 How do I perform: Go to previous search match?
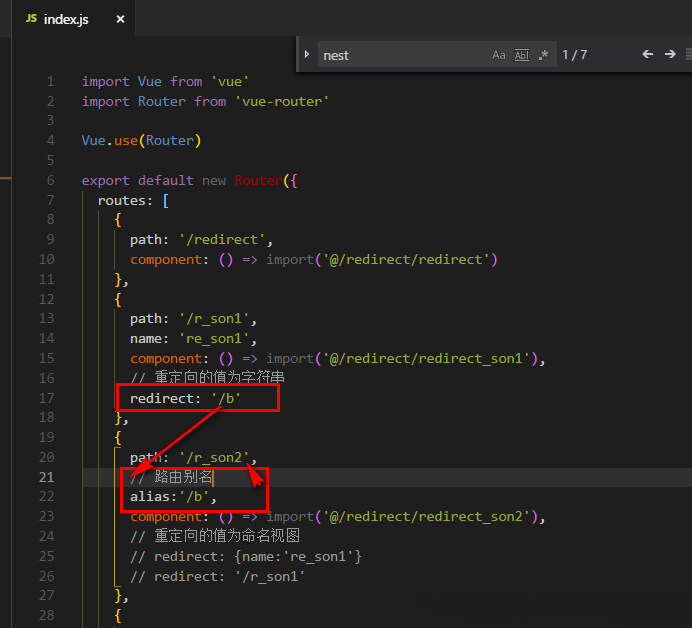(x=647, y=54)
